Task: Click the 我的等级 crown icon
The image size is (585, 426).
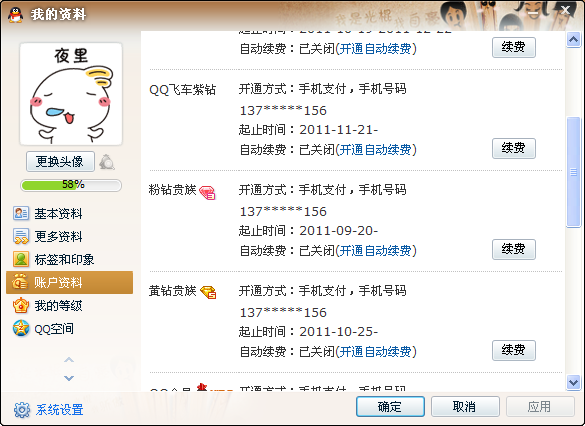Action: (x=21, y=306)
